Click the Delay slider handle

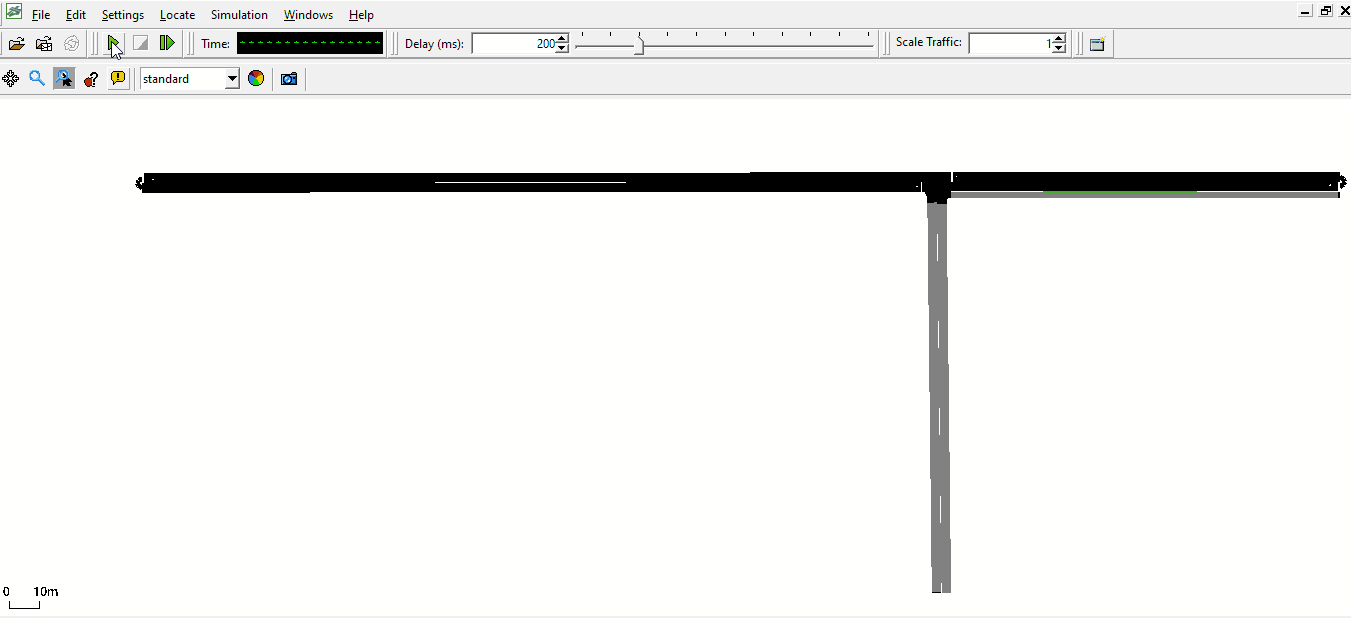pyautogui.click(x=640, y=45)
